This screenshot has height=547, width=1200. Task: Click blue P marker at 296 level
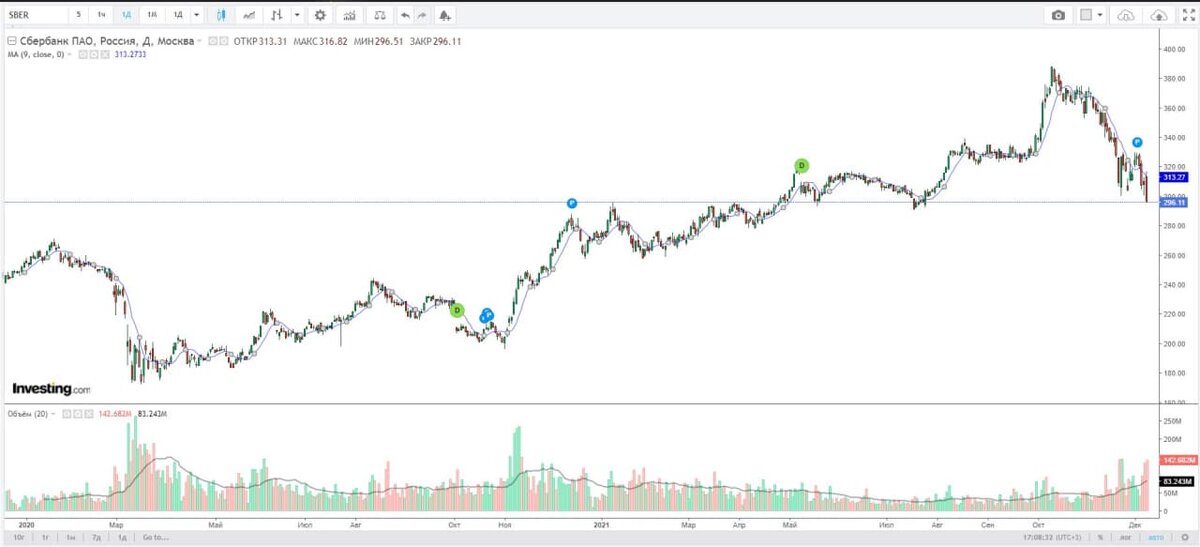(x=572, y=203)
